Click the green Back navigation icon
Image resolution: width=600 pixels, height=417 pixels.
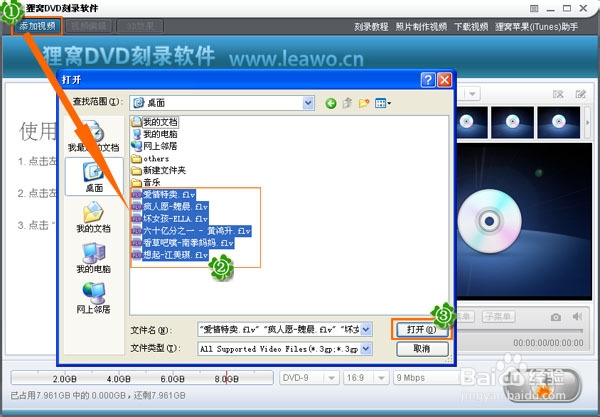coord(331,103)
